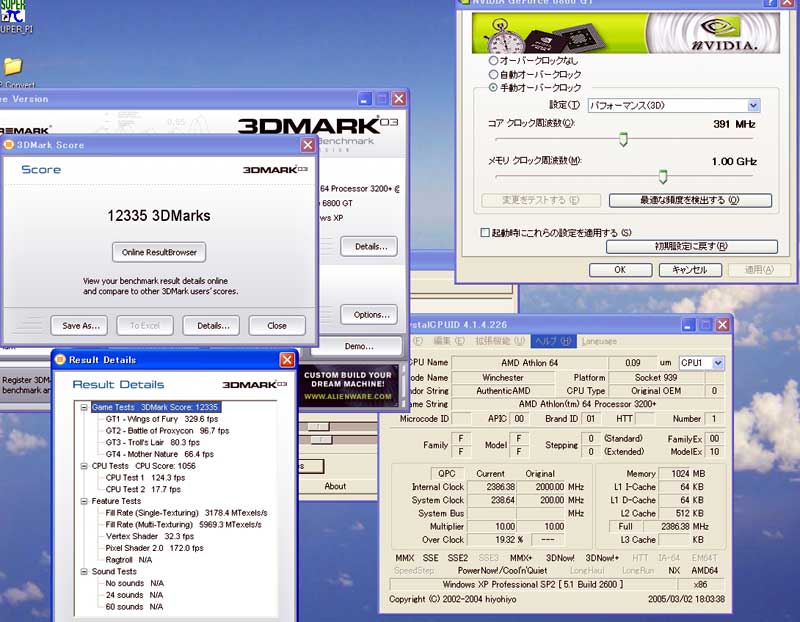
Task: Click the 12335 3DMarks score text
Action: (x=159, y=216)
